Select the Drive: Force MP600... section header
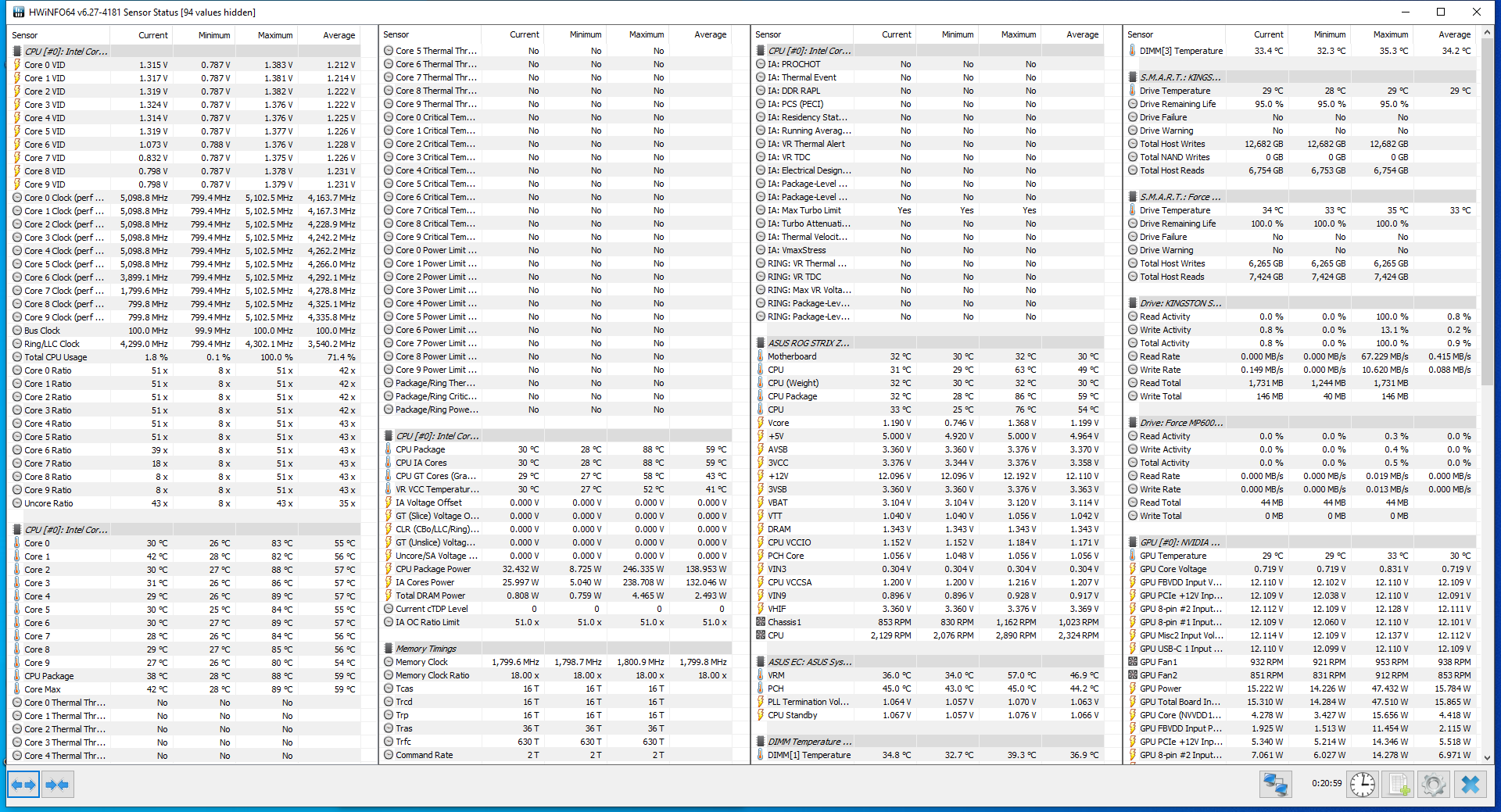The height and width of the screenshot is (812, 1501). tap(1301, 423)
